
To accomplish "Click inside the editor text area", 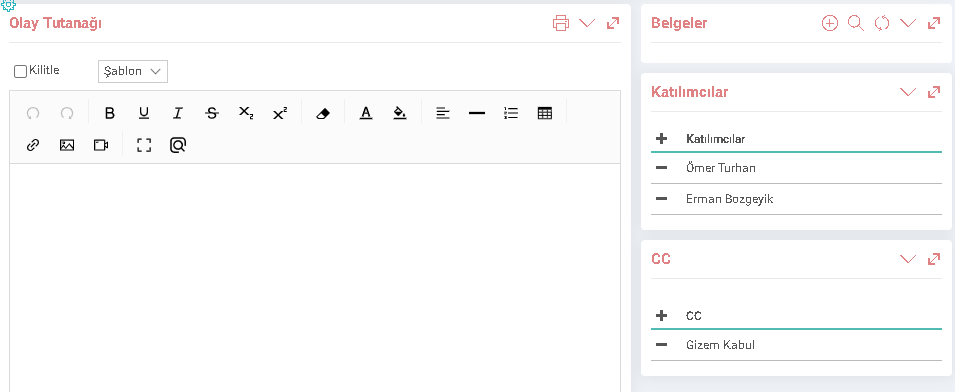I will pos(315,278).
